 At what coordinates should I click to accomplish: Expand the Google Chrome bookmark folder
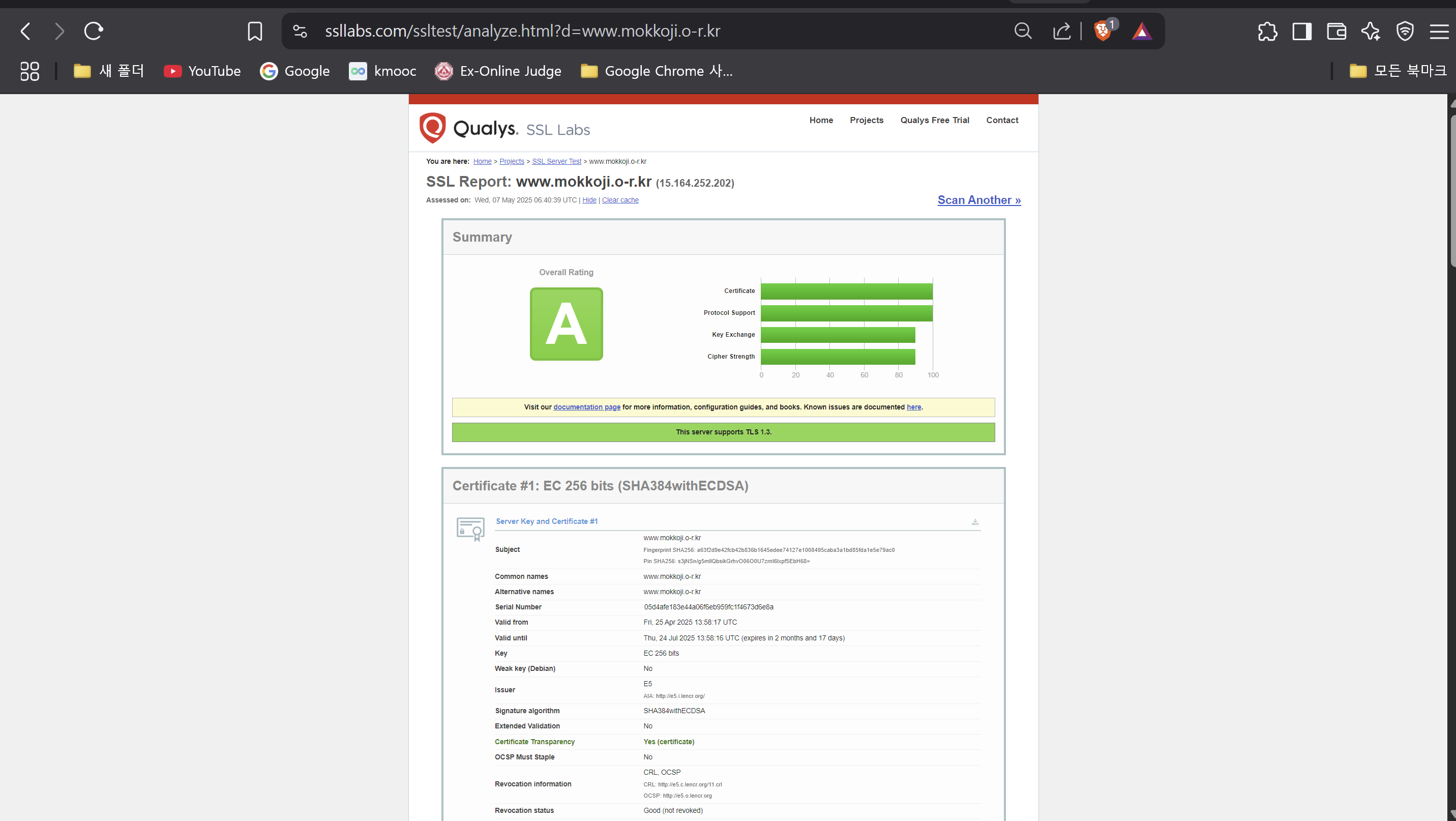656,71
